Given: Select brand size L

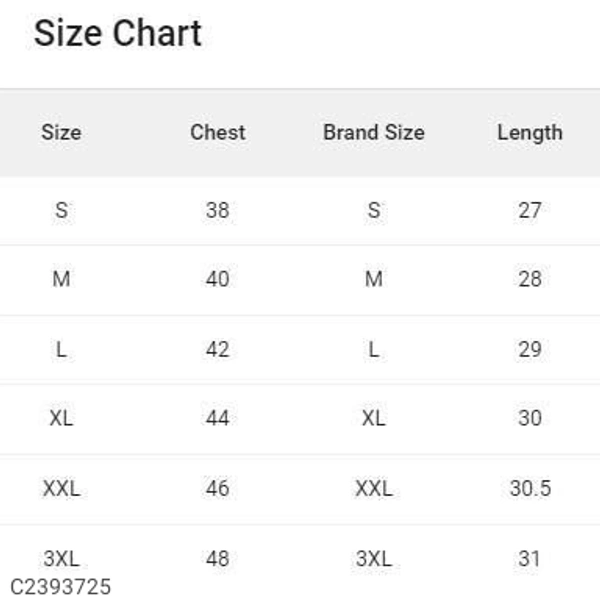Looking at the screenshot, I should pyautogui.click(x=373, y=349).
